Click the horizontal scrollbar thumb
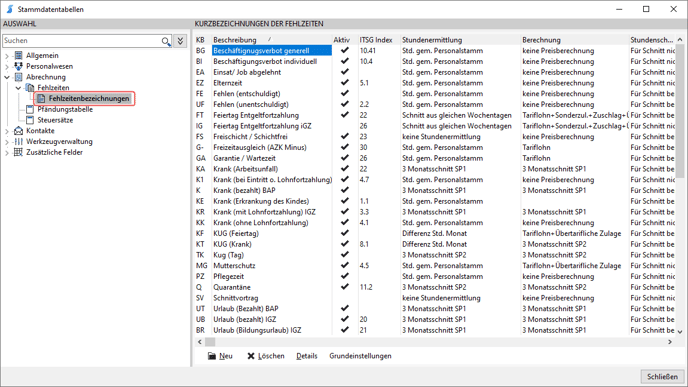Screen dimensions: 688x387 pos(210,342)
